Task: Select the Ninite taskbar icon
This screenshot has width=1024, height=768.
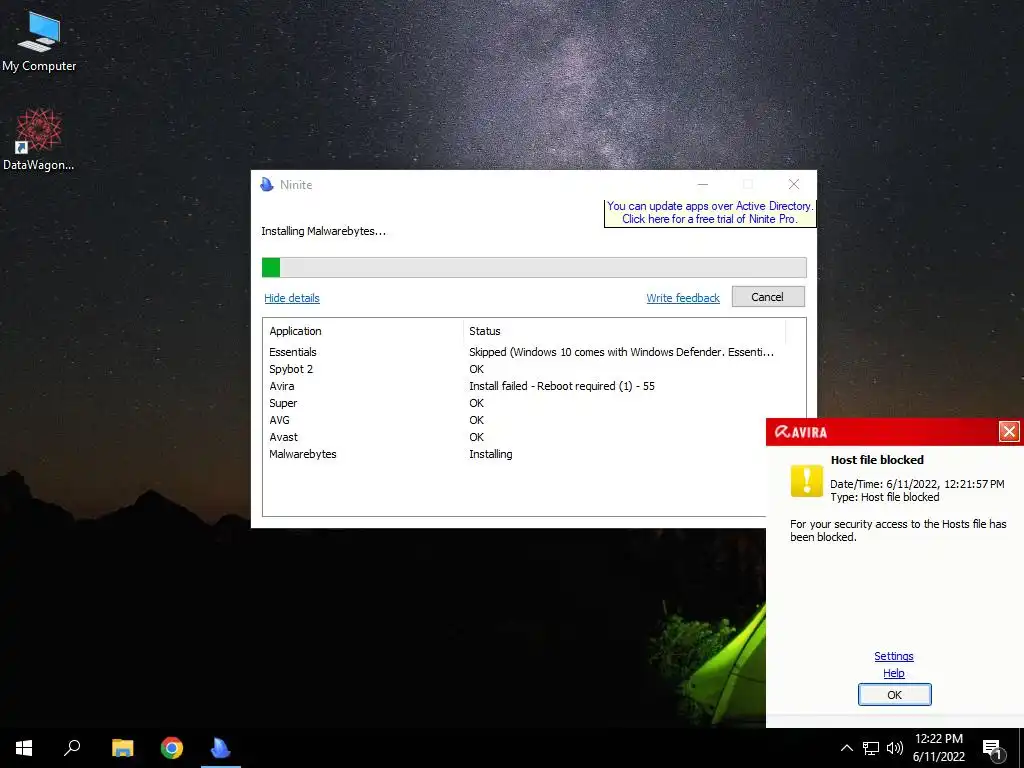Action: (x=221, y=748)
